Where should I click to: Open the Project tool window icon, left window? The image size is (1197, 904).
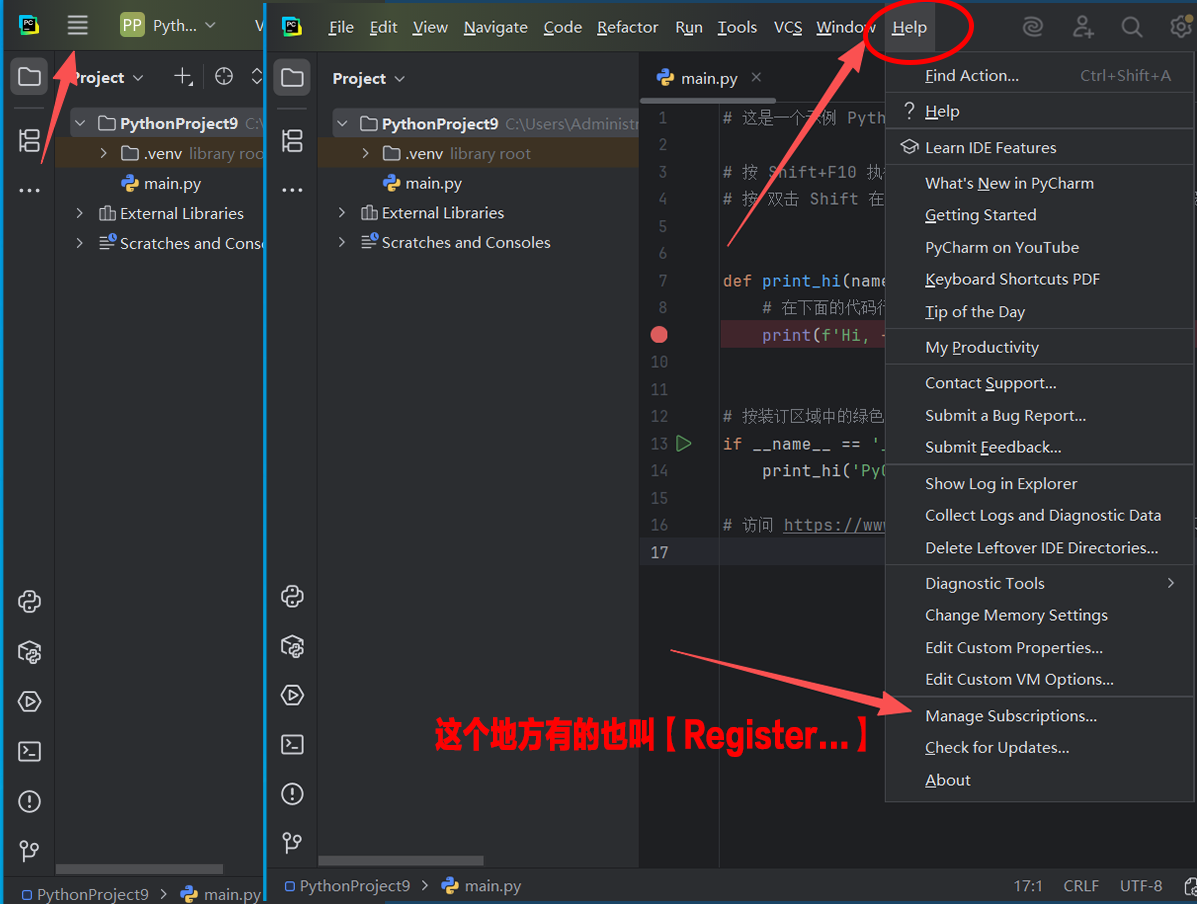tap(29, 77)
